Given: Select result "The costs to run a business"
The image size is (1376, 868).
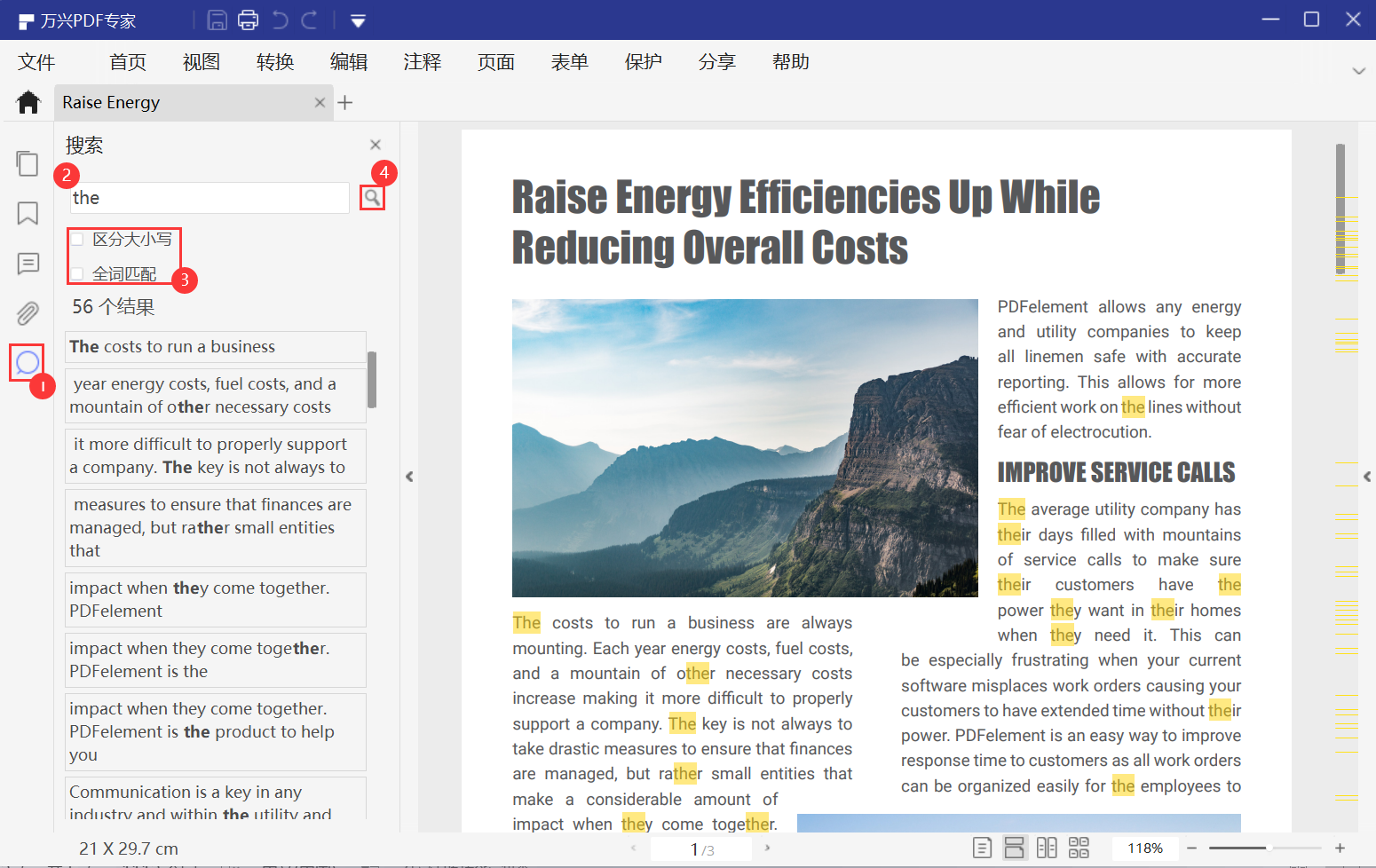Looking at the screenshot, I should pos(215,347).
